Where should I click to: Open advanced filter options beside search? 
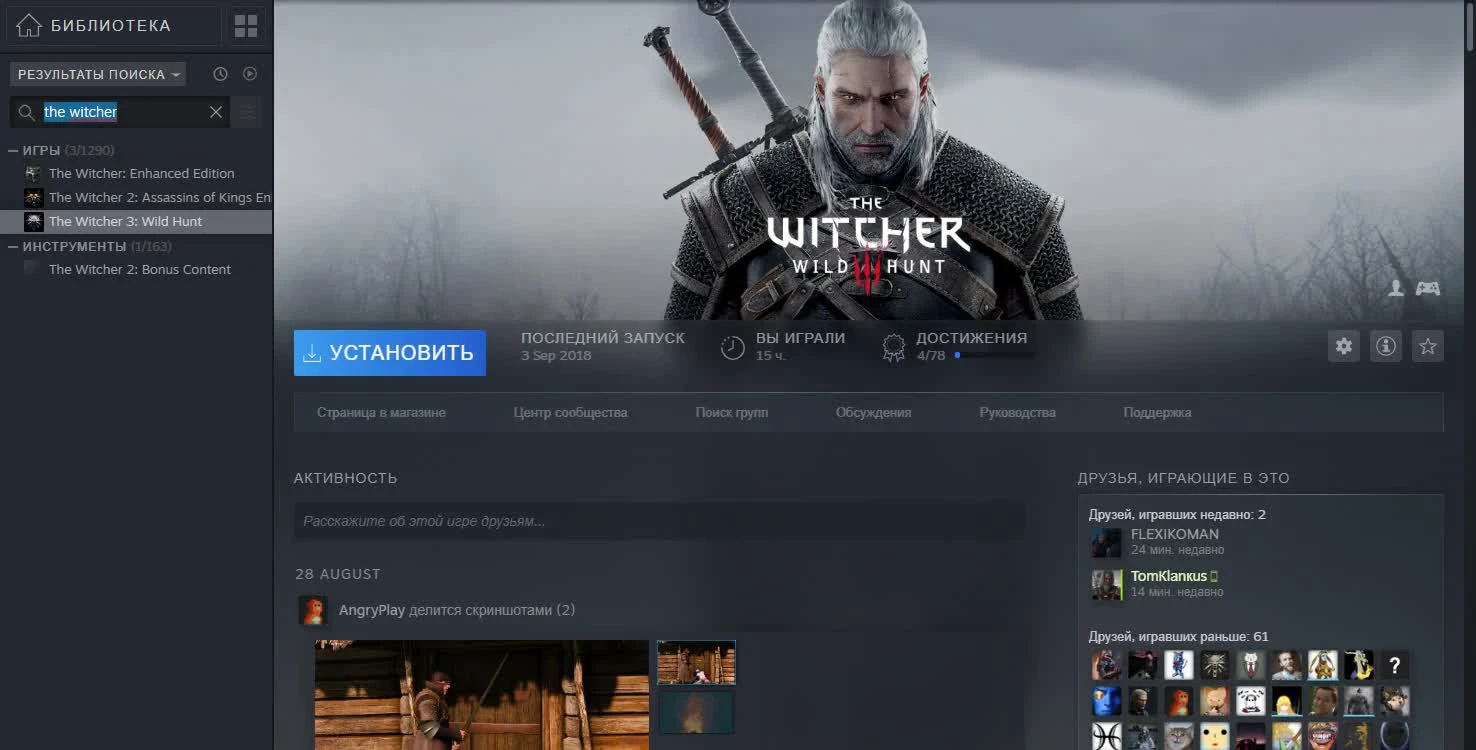247,112
